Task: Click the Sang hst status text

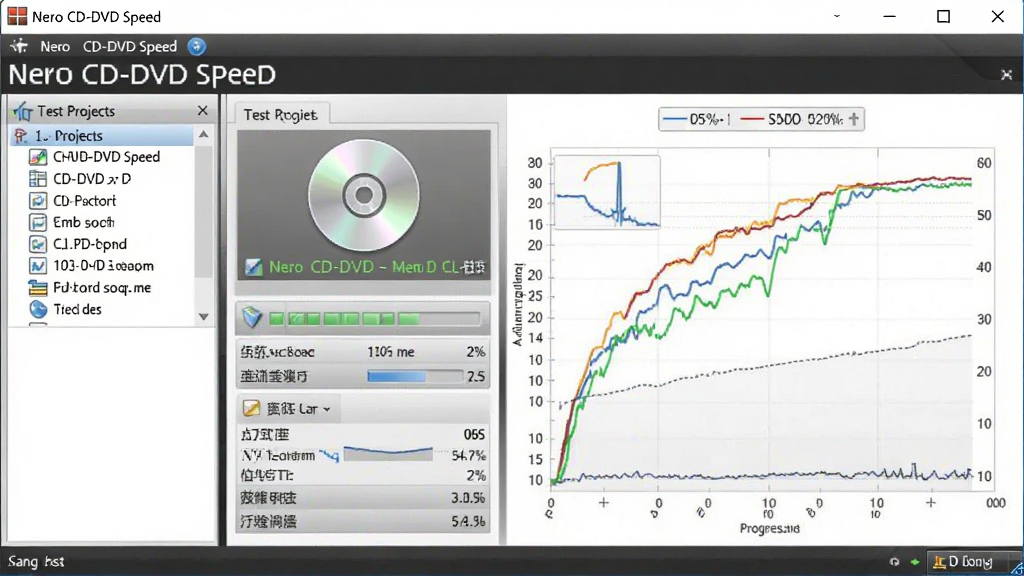Action: 36,562
